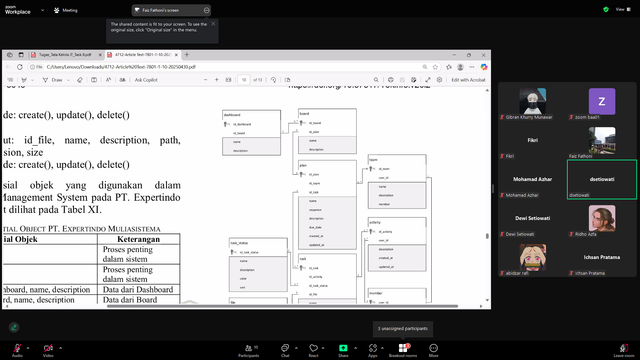Viewport: 640px width, 360px height.
Task: Open the View layout menu
Action: click(622, 9)
